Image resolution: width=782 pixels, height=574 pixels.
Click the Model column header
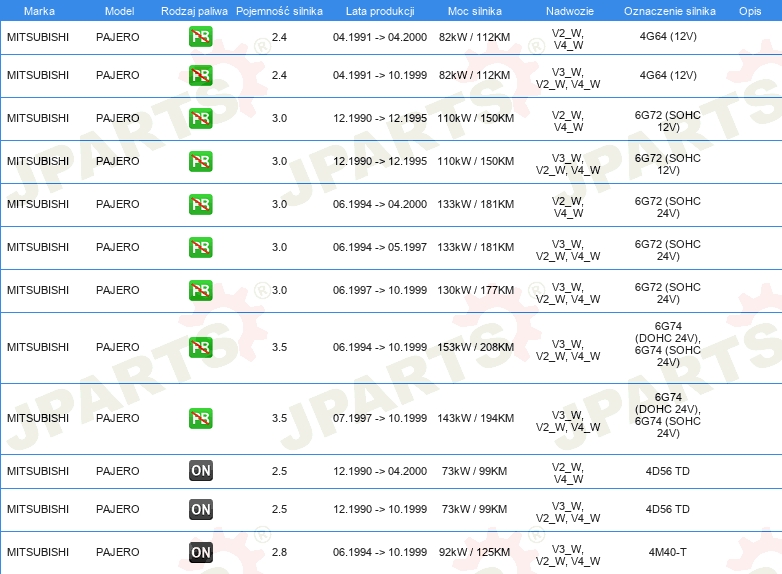click(x=119, y=11)
